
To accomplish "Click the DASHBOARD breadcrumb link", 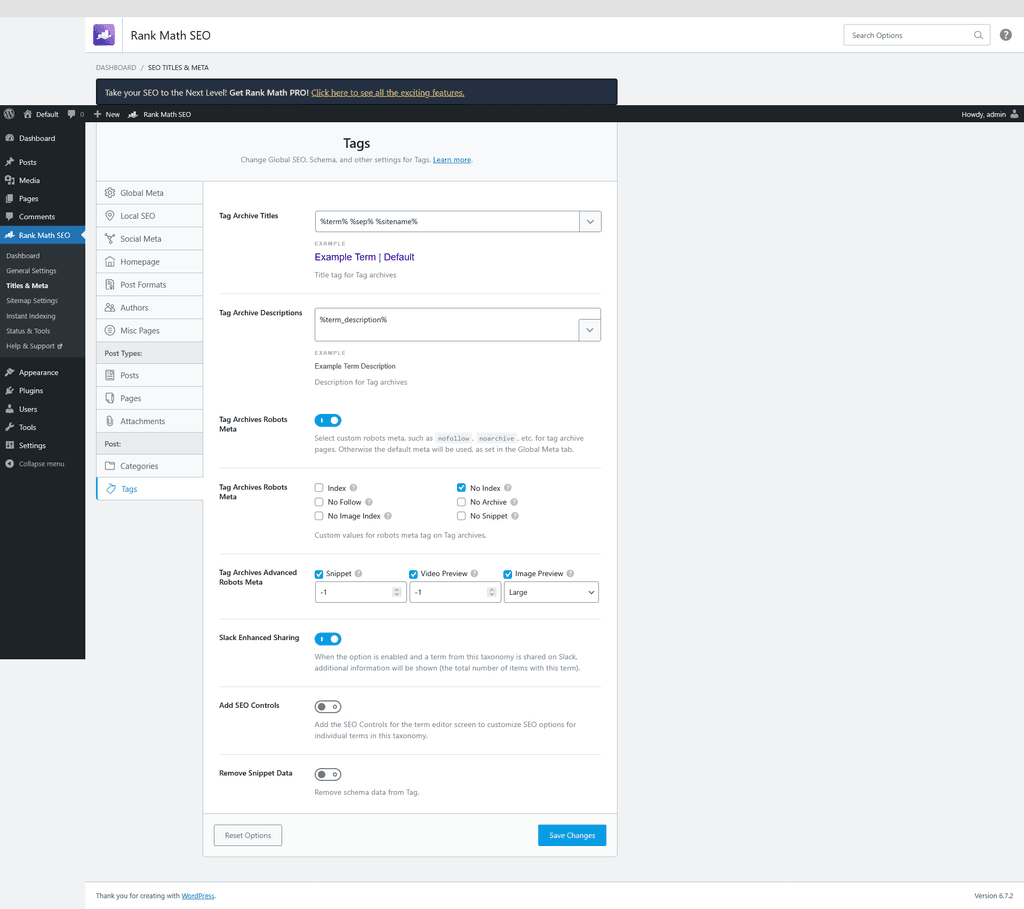I will pyautogui.click(x=116, y=67).
